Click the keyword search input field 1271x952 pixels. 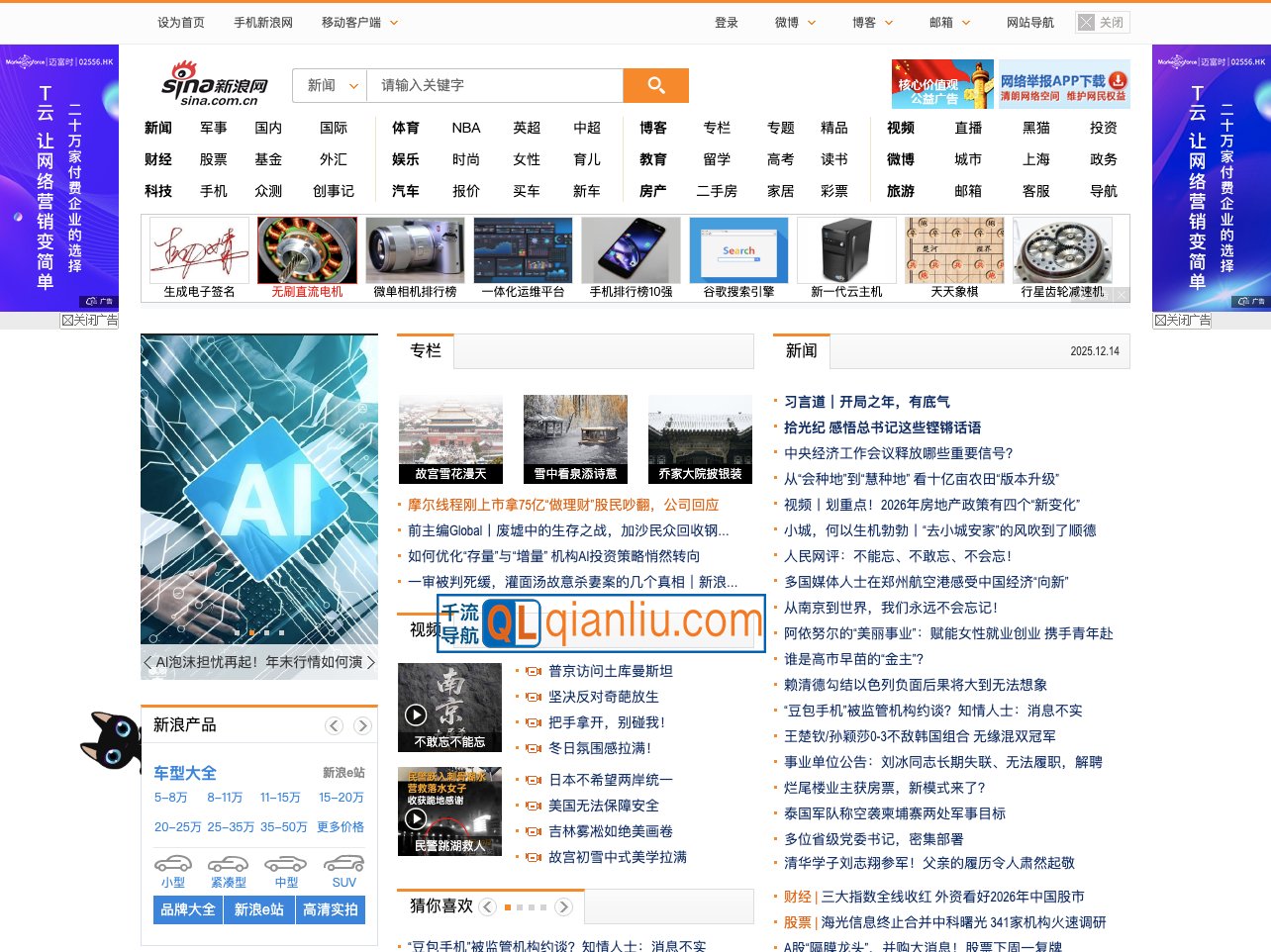pos(485,85)
